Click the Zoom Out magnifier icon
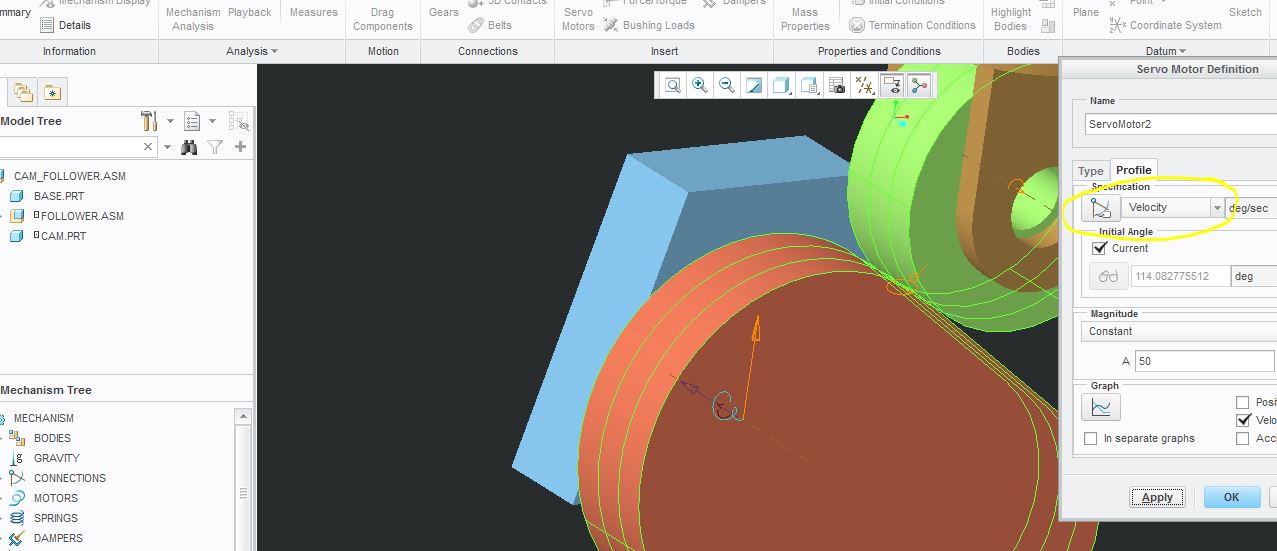1277x551 pixels. pyautogui.click(x=727, y=86)
